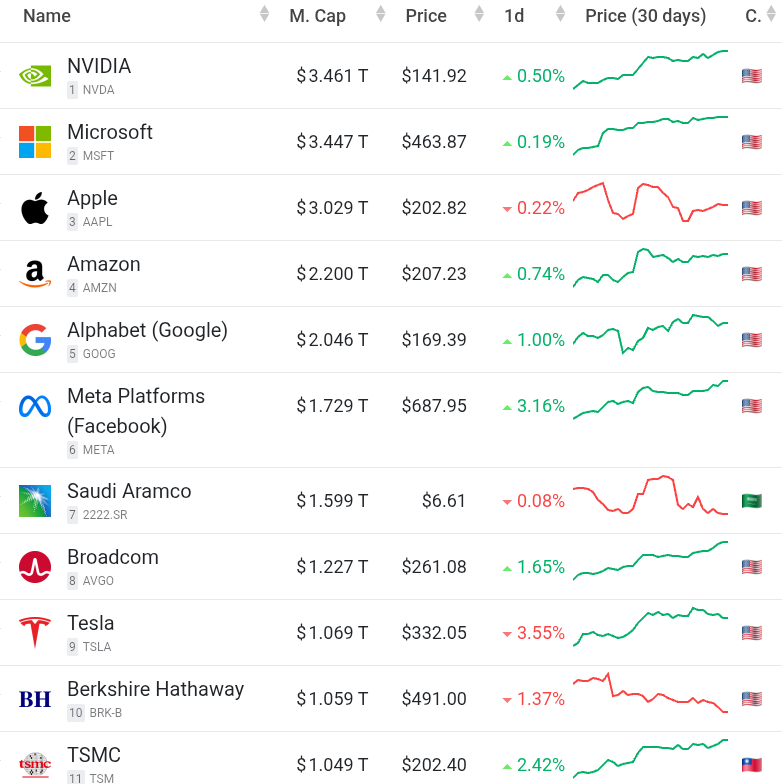Click the Saudi Aramco logo
Image resolution: width=782 pixels, height=784 pixels.
coord(35,501)
